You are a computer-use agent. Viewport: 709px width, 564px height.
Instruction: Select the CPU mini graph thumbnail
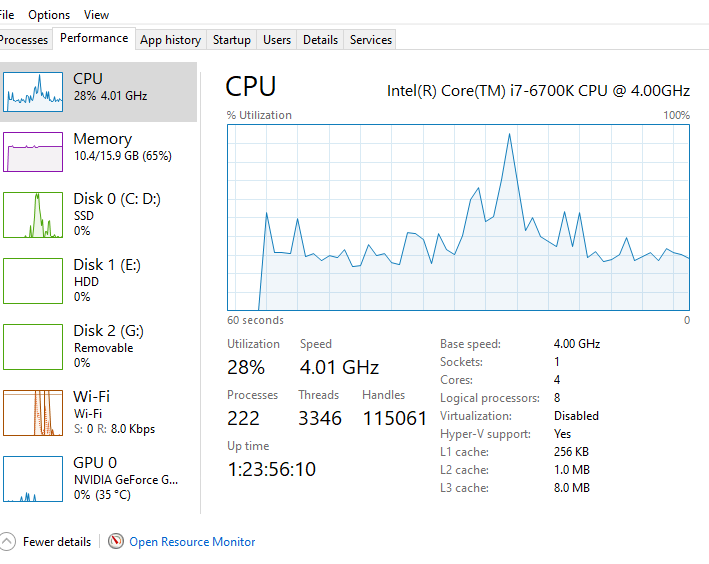33,92
